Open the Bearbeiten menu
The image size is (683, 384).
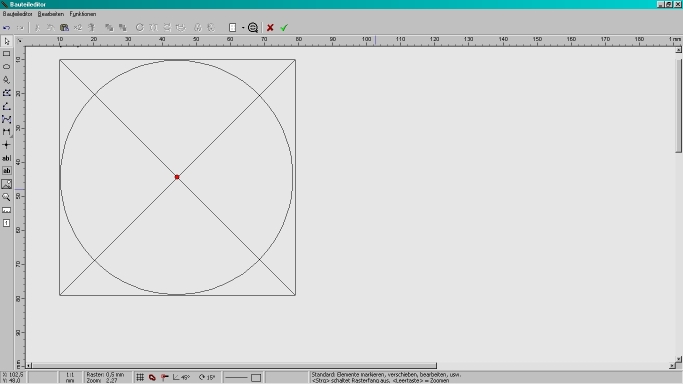coord(51,14)
